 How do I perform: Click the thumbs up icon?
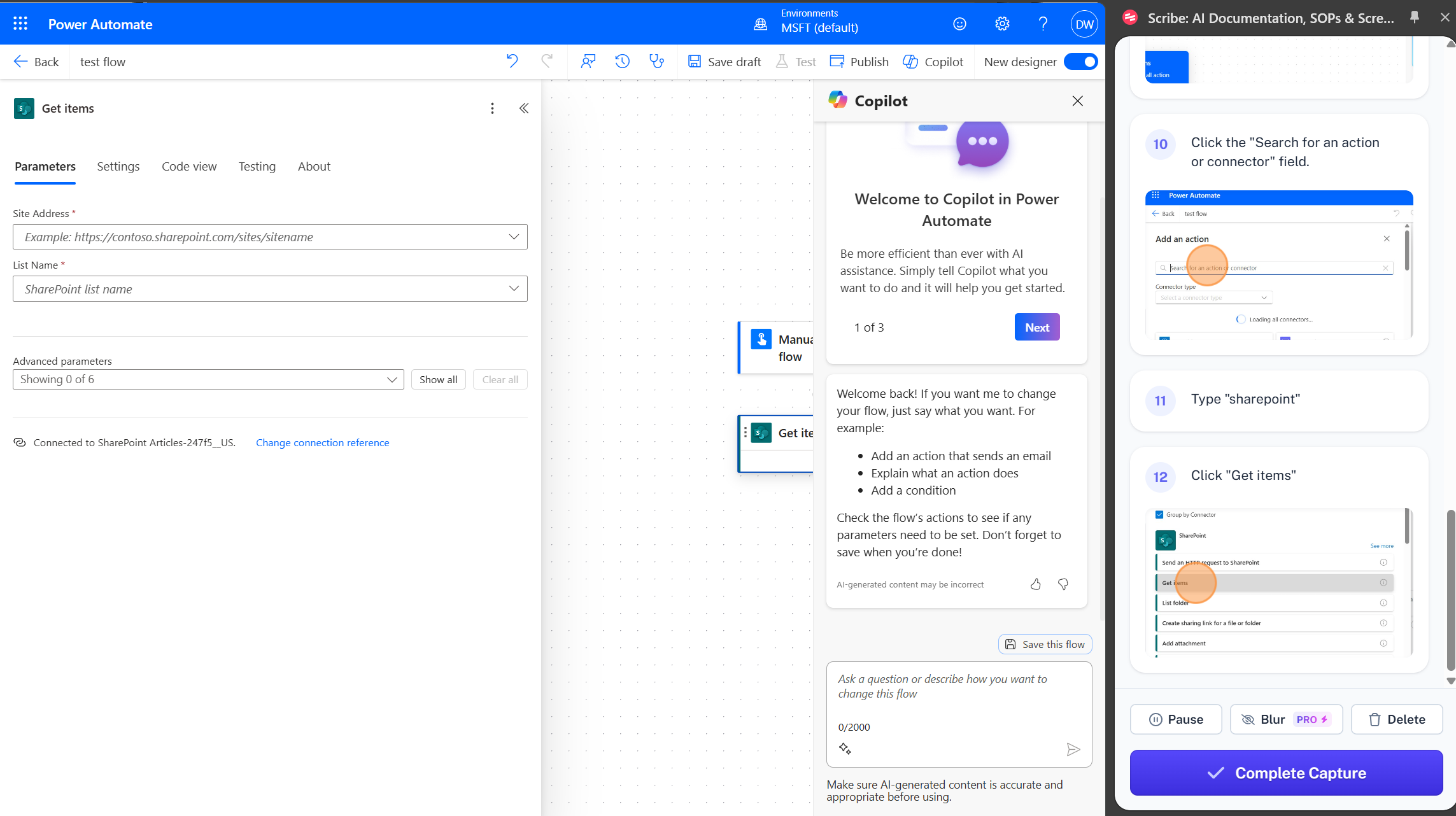click(1036, 584)
